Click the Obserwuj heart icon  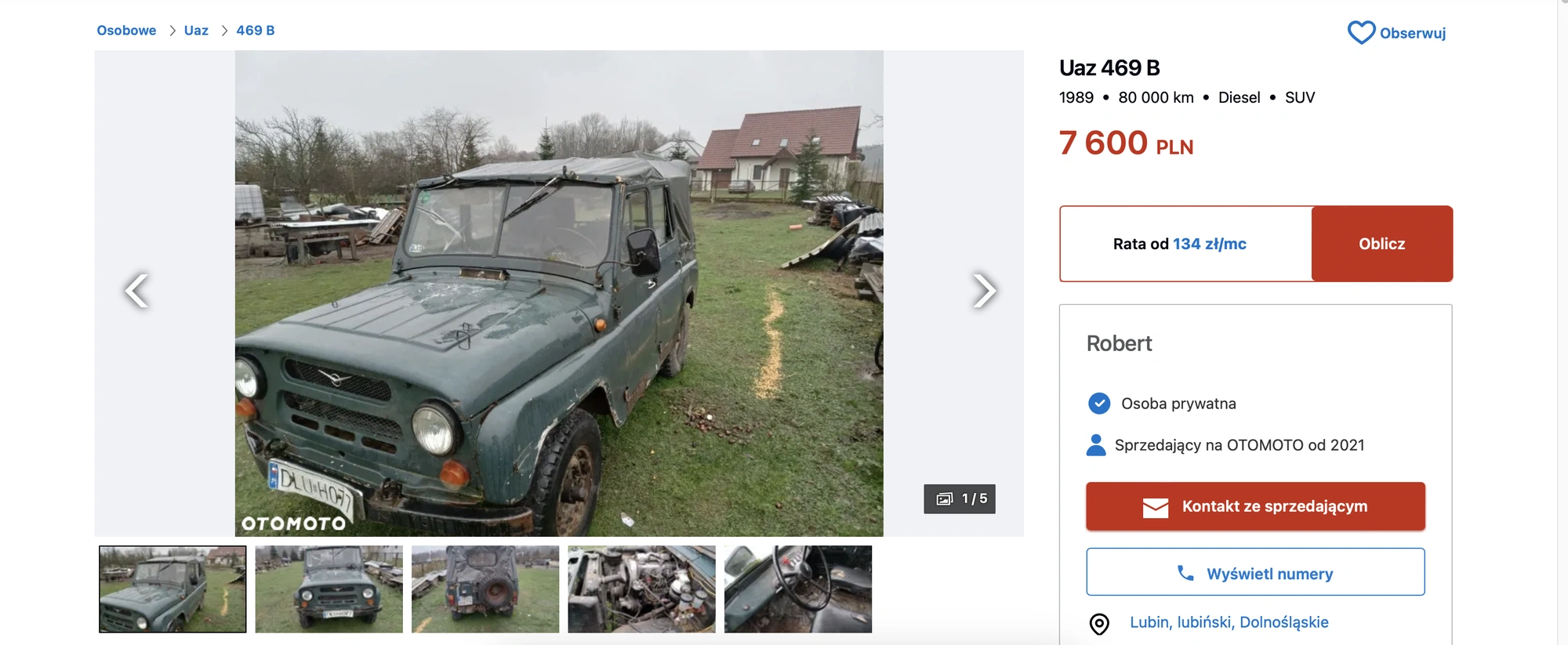click(1361, 32)
